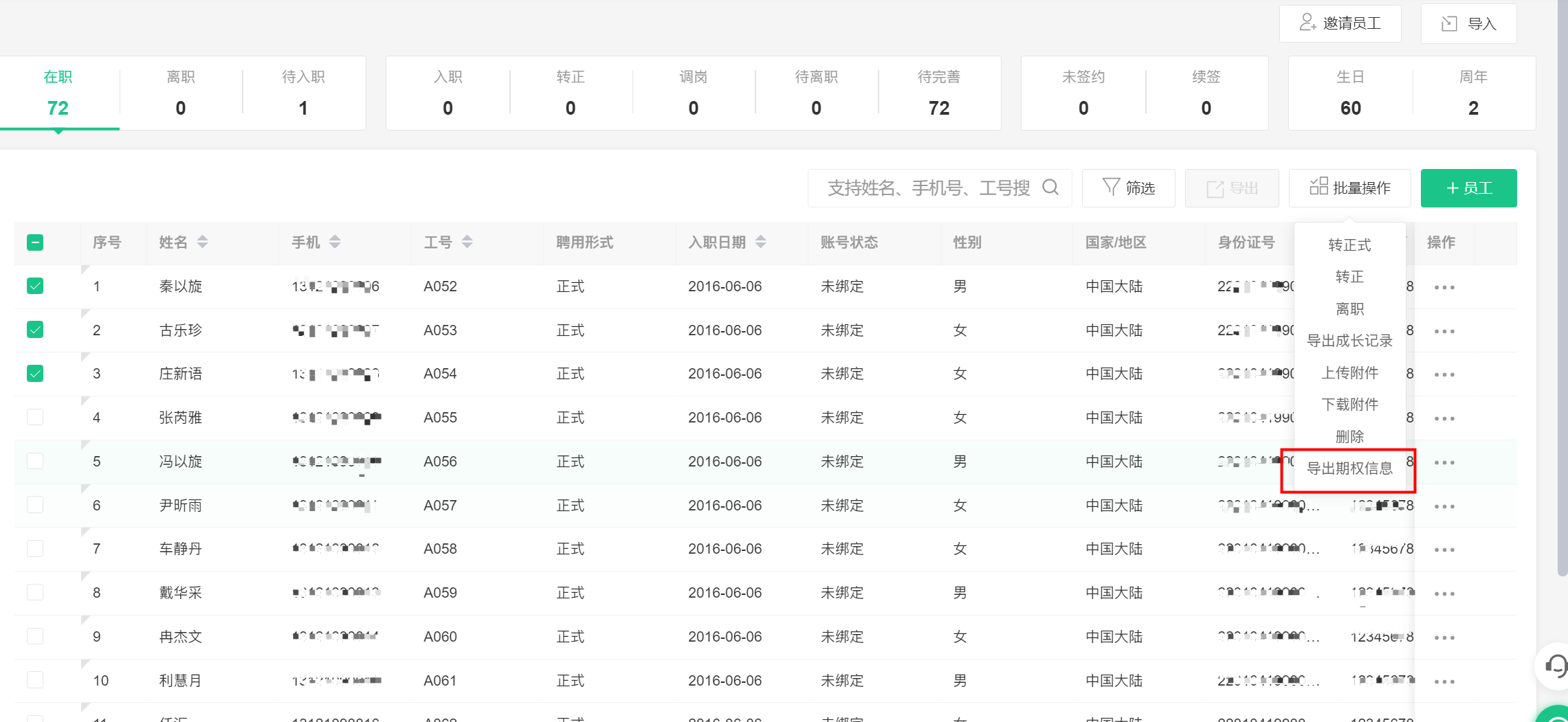Sort by 工号 column arrows
This screenshot has width=1568, height=722.
pos(467,242)
